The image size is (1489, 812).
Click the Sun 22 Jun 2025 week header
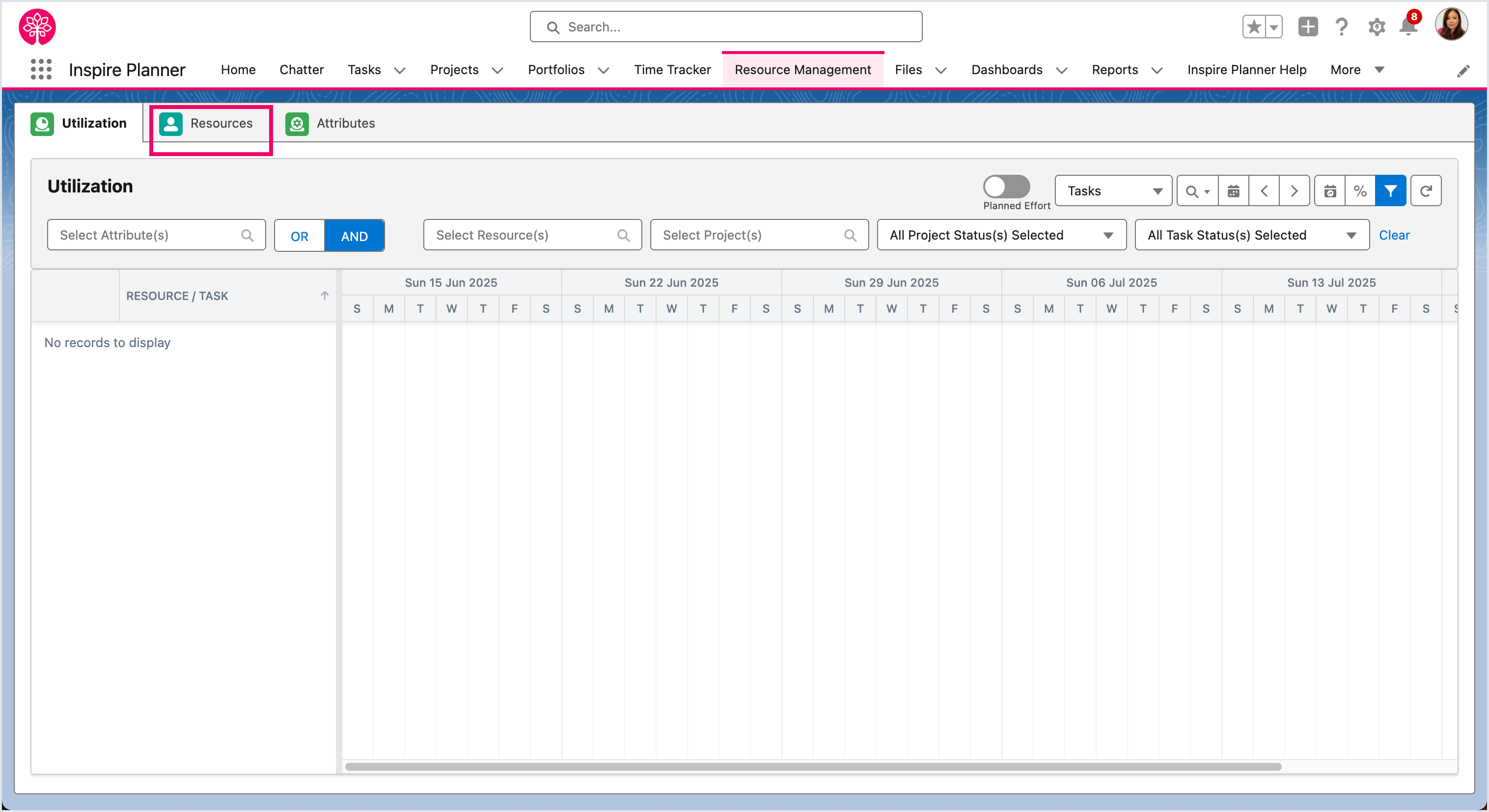pyautogui.click(x=671, y=283)
